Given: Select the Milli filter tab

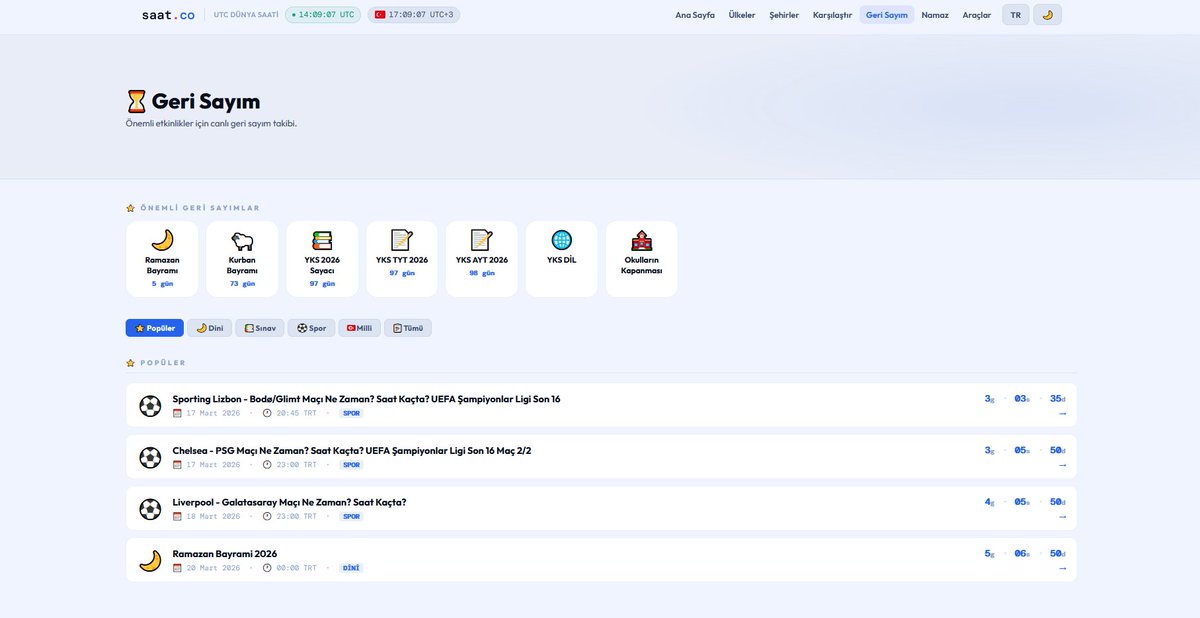Looking at the screenshot, I should point(359,328).
